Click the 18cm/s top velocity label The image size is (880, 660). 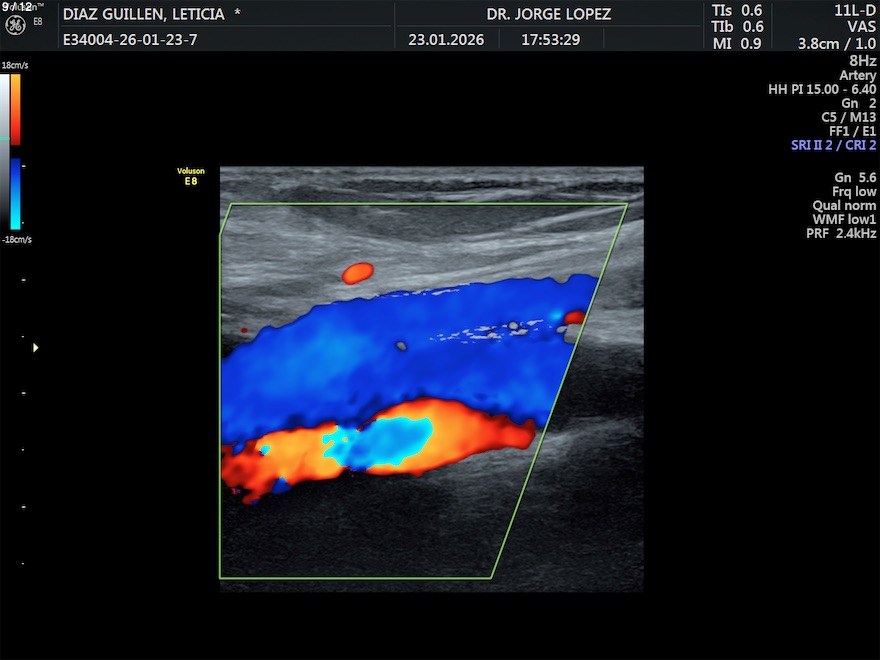coord(16,64)
